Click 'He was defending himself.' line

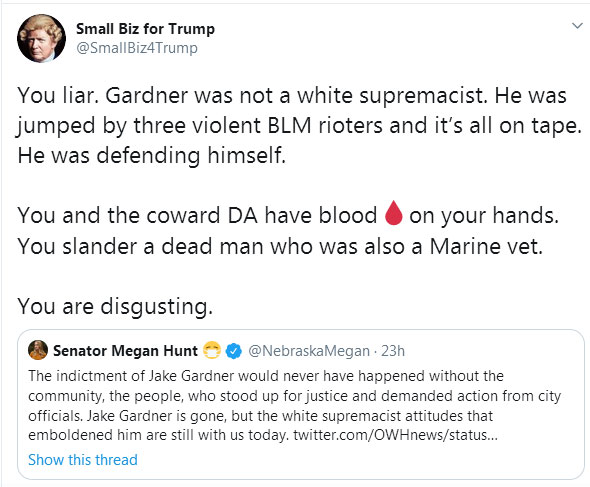click(x=152, y=155)
